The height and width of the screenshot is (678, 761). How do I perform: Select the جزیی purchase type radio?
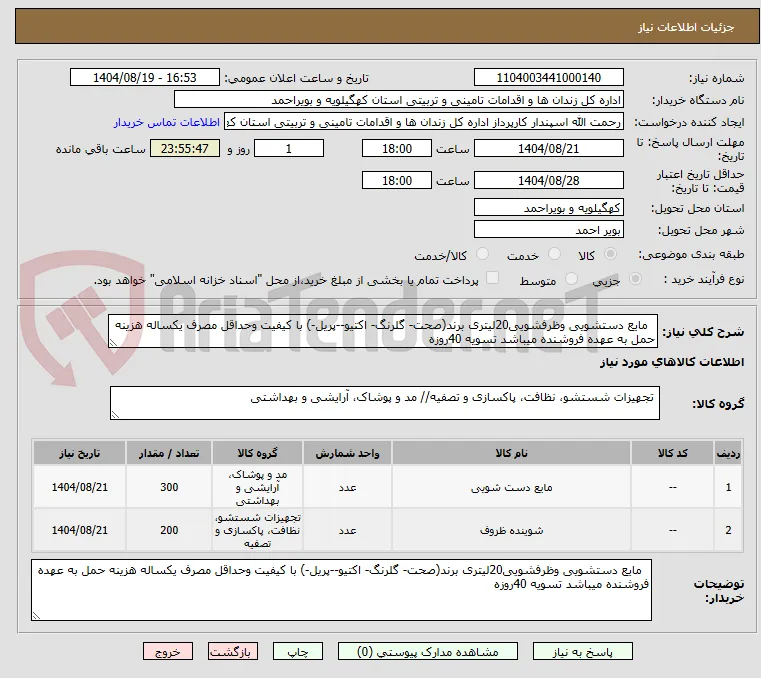635,279
